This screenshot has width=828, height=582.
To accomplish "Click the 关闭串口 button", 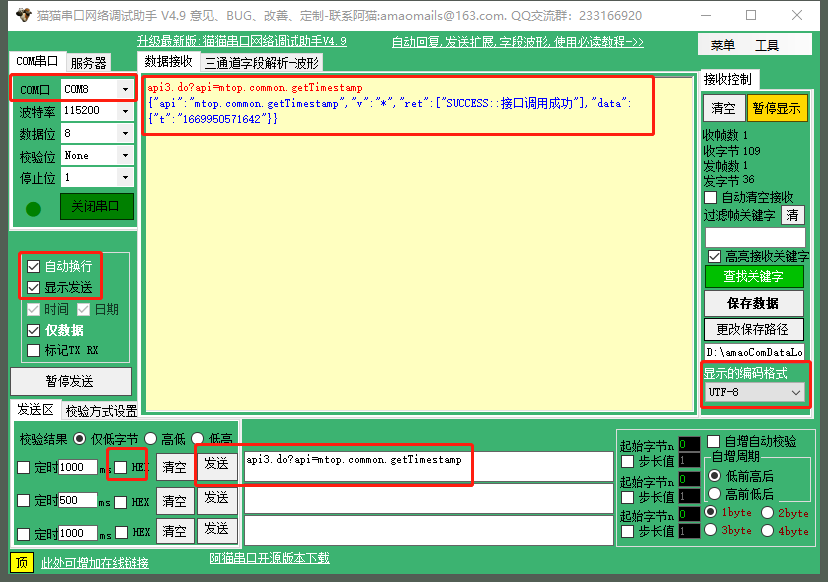I will tap(97, 206).
